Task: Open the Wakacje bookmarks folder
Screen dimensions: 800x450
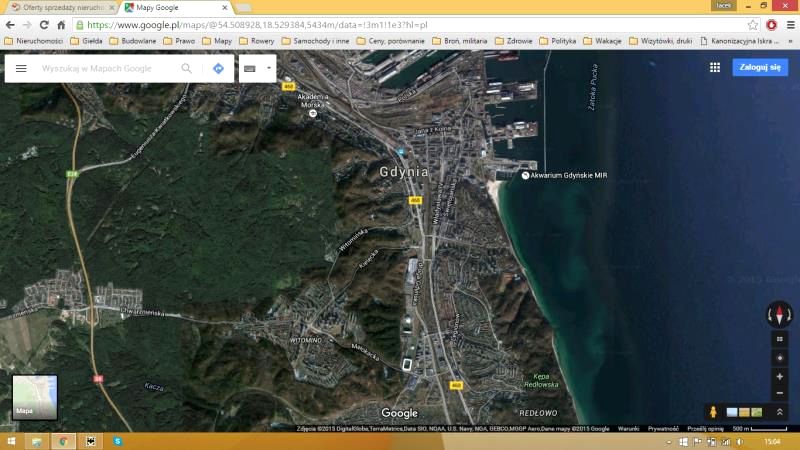Action: (602, 41)
